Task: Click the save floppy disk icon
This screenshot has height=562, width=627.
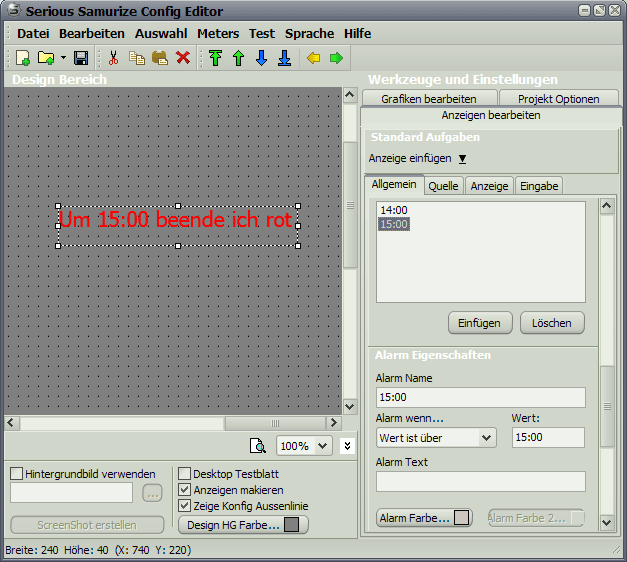Action: [x=81, y=58]
